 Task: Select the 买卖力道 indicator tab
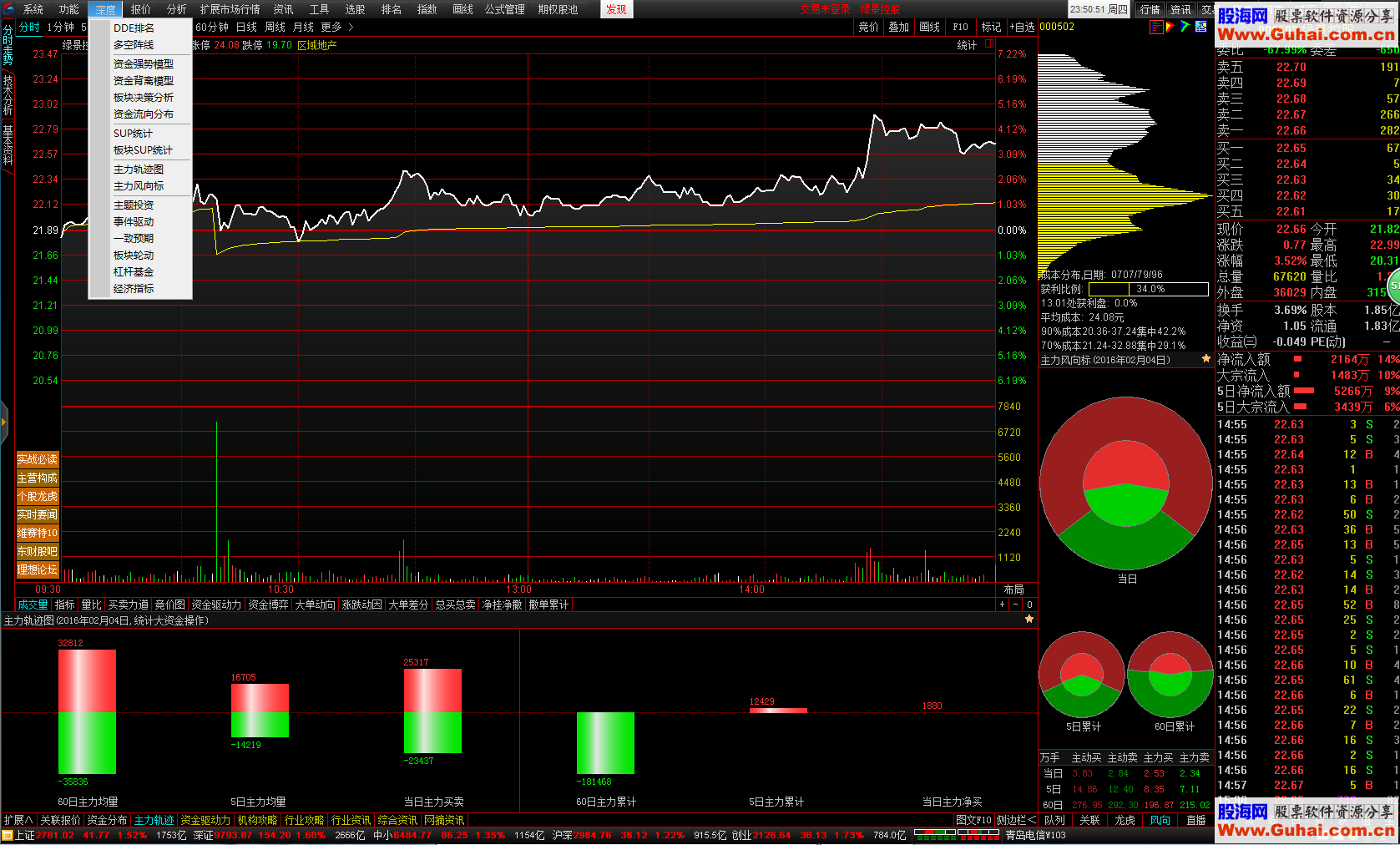point(129,605)
